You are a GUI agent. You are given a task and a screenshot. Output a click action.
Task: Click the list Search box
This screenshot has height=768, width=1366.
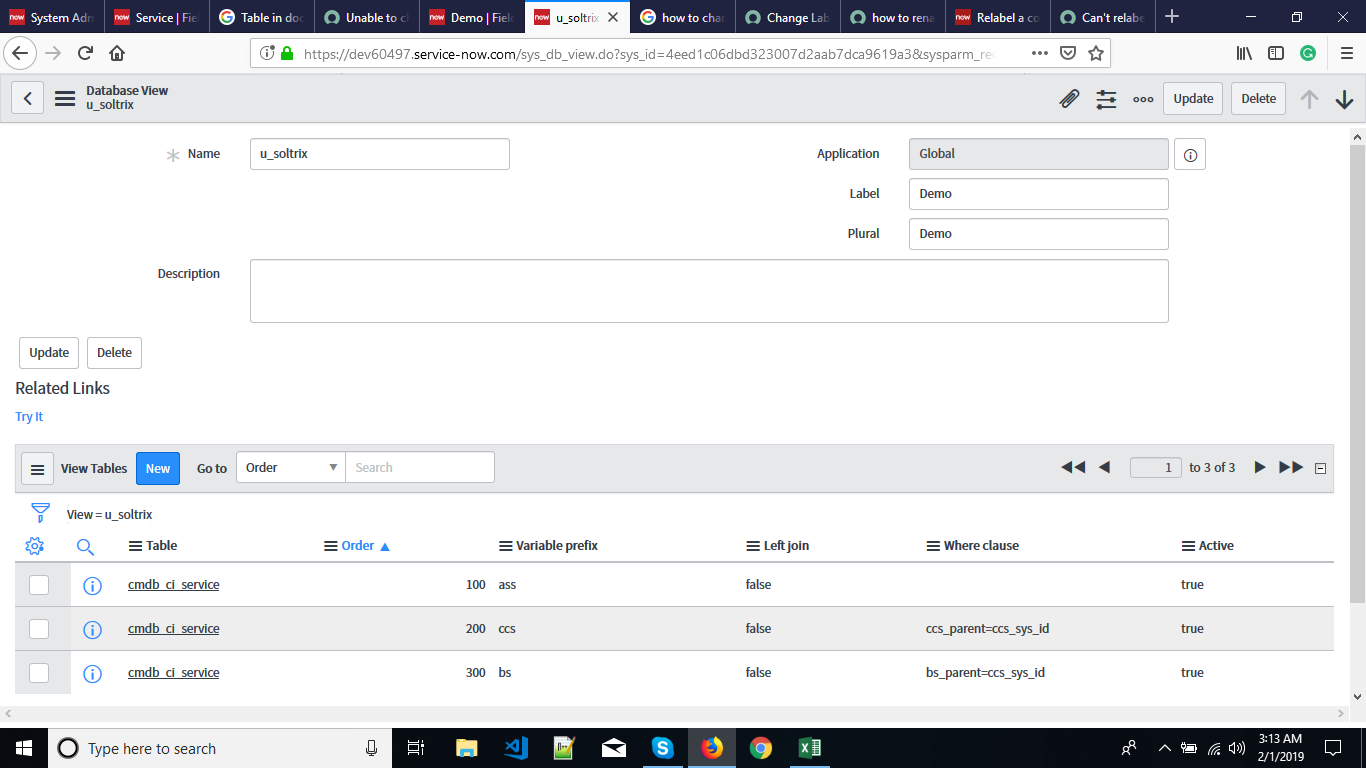point(420,468)
